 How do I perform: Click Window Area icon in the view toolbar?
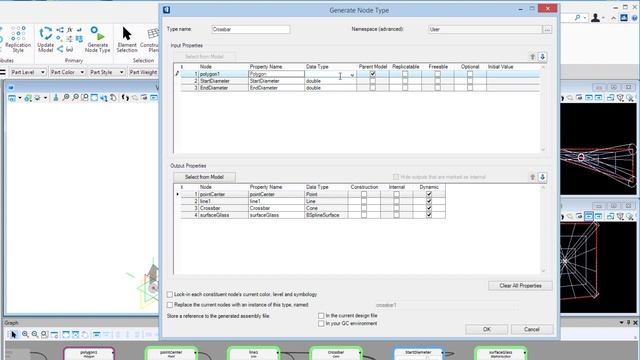click(85, 98)
